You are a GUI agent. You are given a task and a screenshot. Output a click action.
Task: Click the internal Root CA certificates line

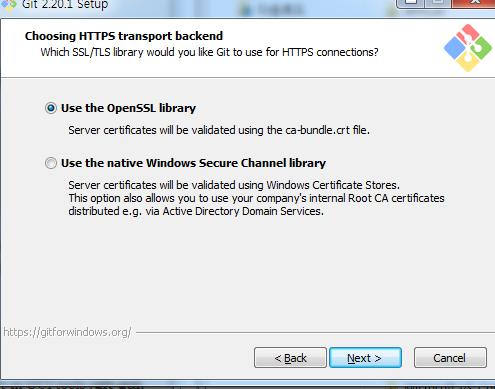pos(256,198)
